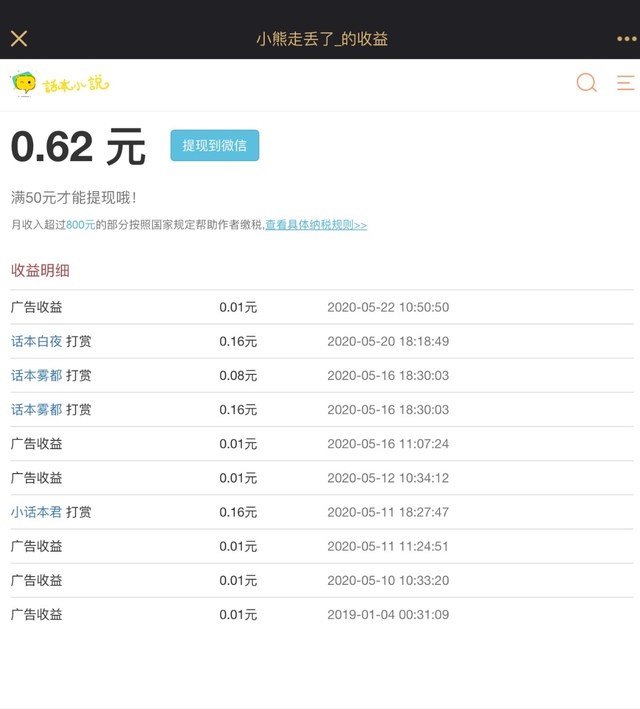This screenshot has width=640, height=709.
Task: Click the 话本小说 logo
Action: pos(60,84)
